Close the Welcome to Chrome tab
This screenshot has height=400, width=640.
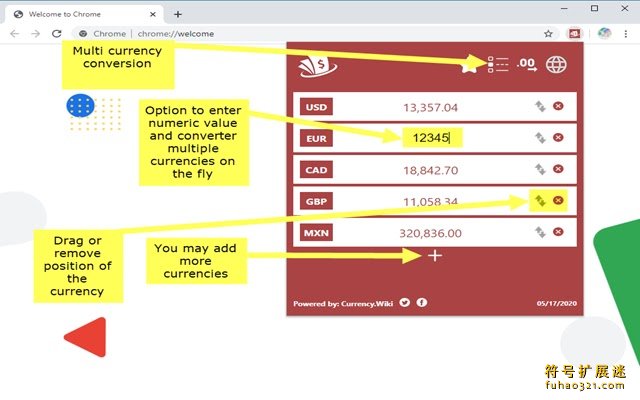[x=153, y=14]
